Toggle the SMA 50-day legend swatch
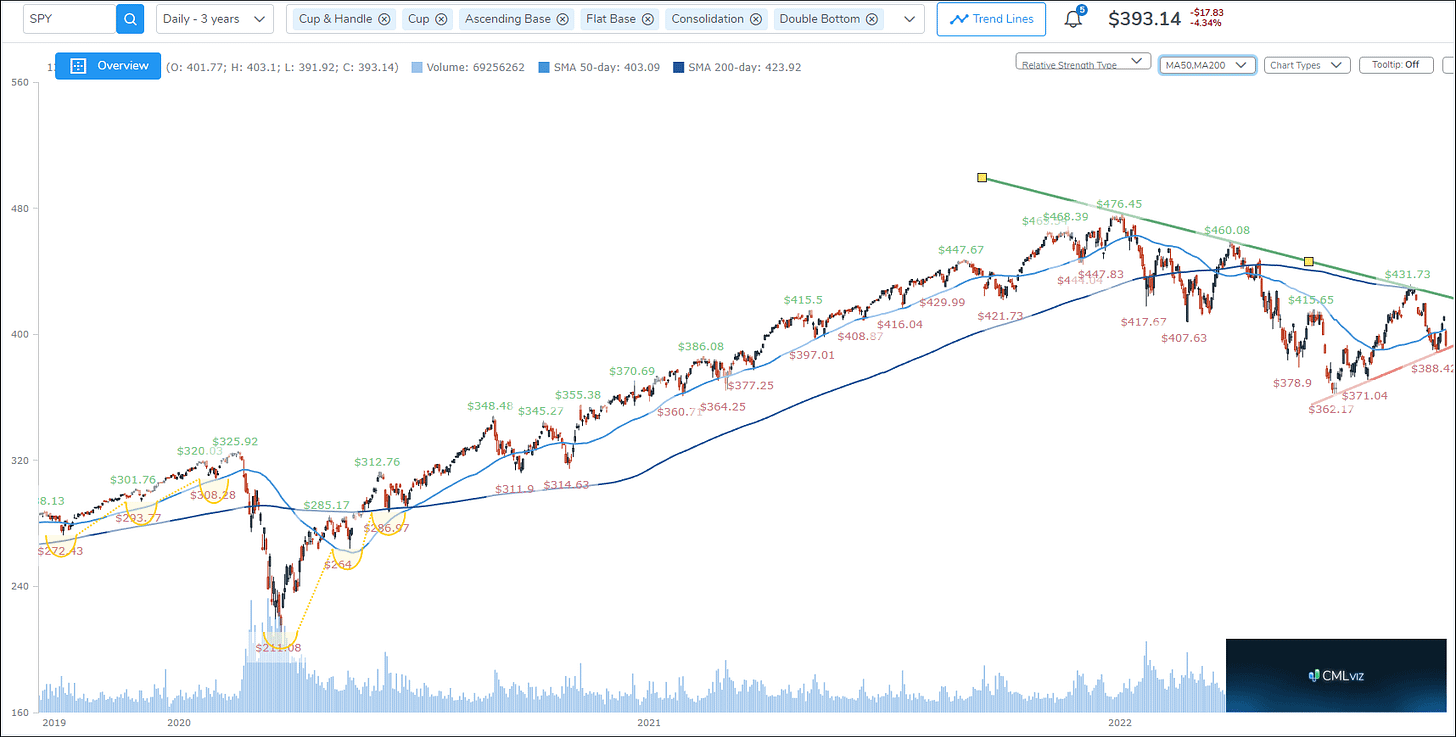This screenshot has width=1456, height=737. [544, 67]
